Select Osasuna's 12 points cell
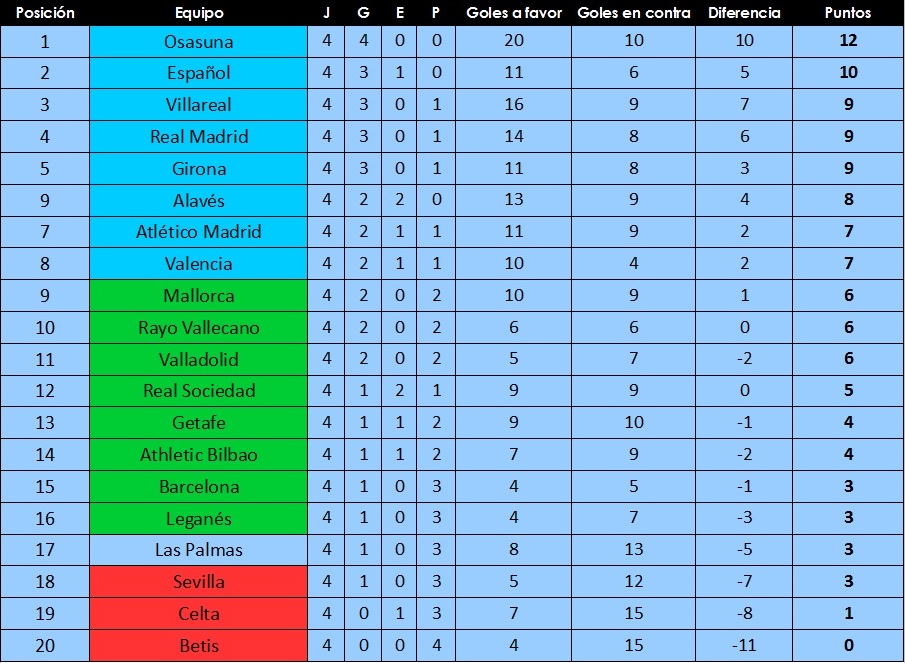This screenshot has height=663, width=905. pyautogui.click(x=848, y=40)
